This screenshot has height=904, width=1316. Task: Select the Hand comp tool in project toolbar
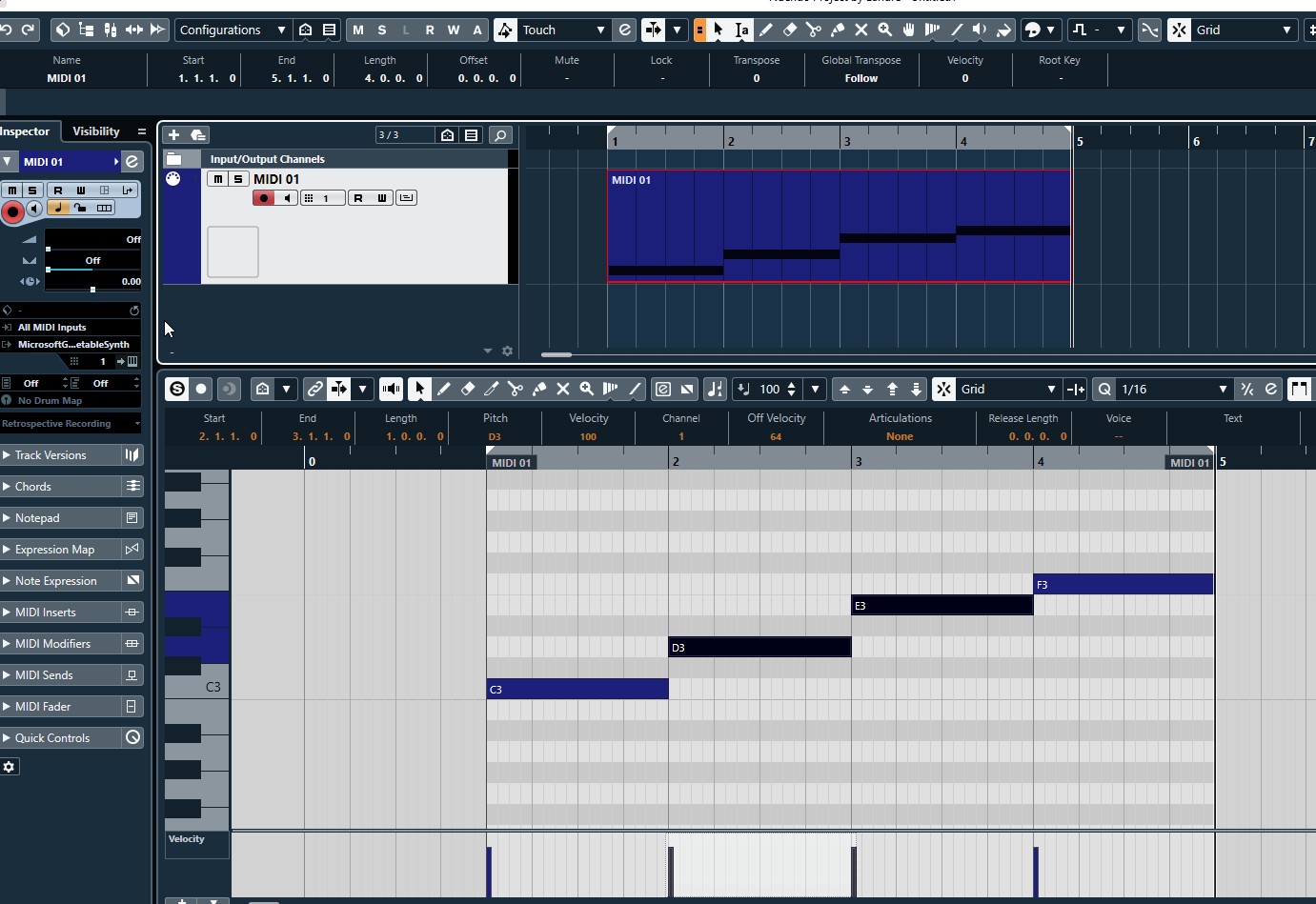[x=909, y=30]
